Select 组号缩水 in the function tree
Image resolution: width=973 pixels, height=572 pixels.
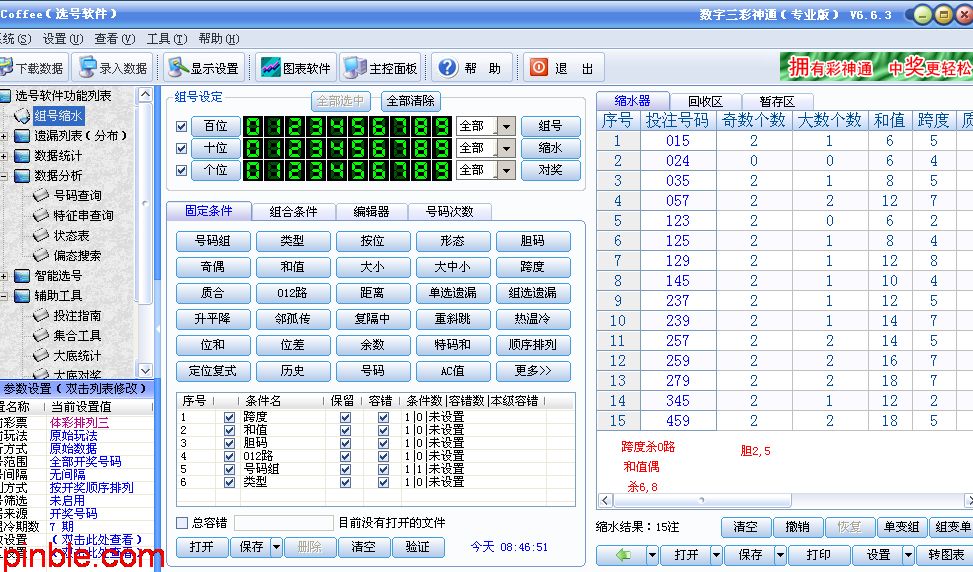point(58,115)
